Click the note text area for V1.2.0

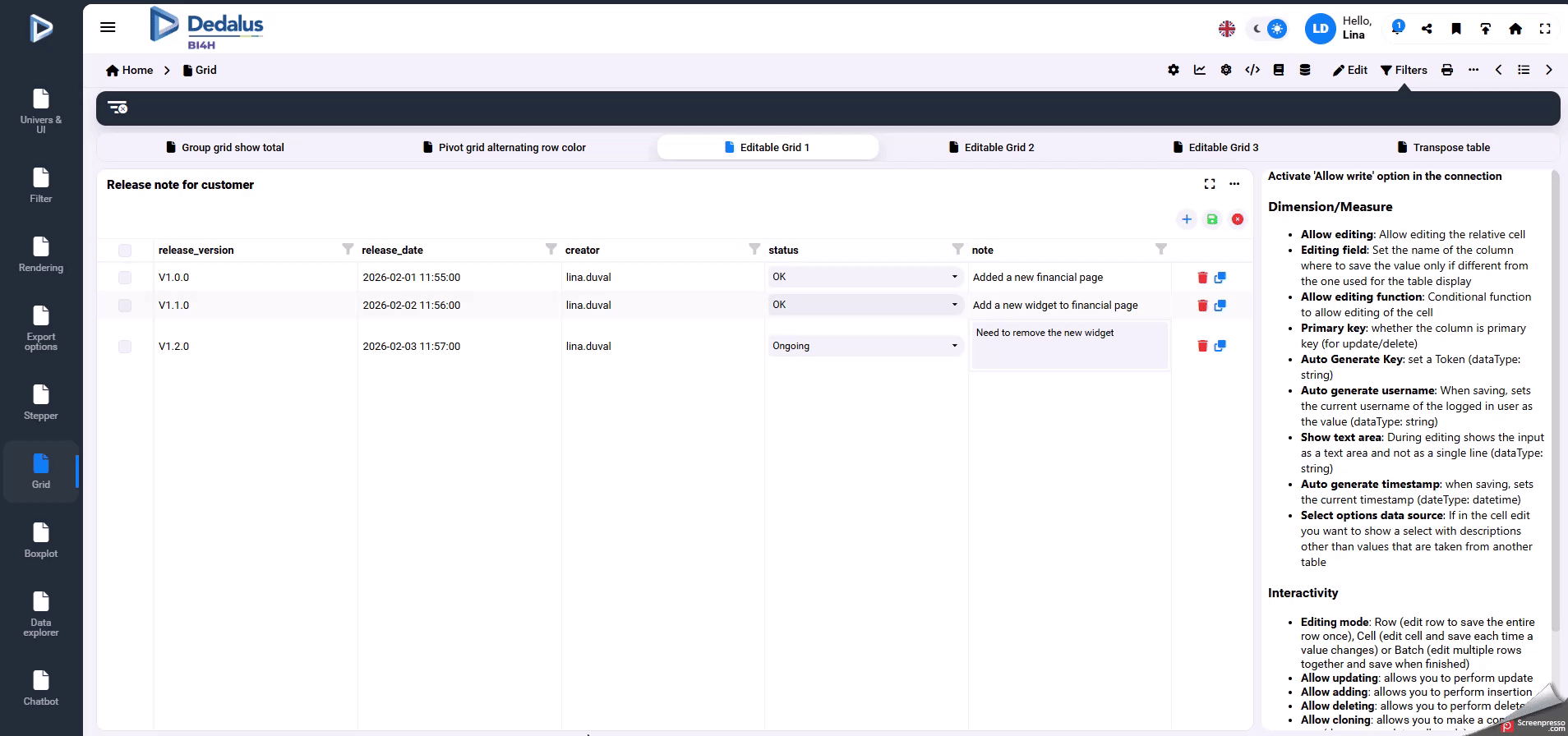pyautogui.click(x=1069, y=345)
